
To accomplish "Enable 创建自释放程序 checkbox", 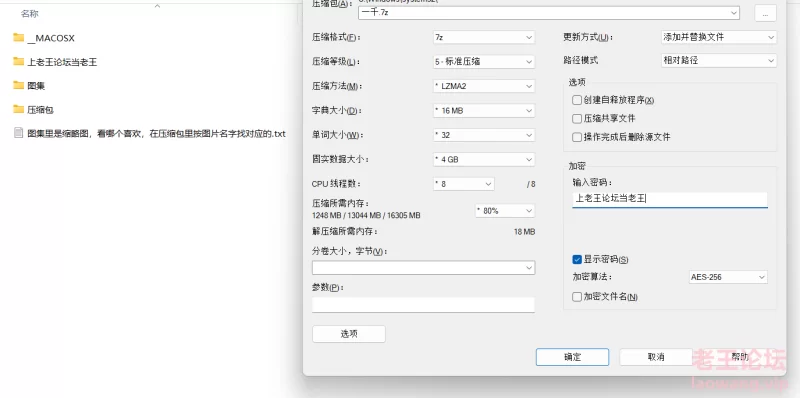I will coord(577,100).
